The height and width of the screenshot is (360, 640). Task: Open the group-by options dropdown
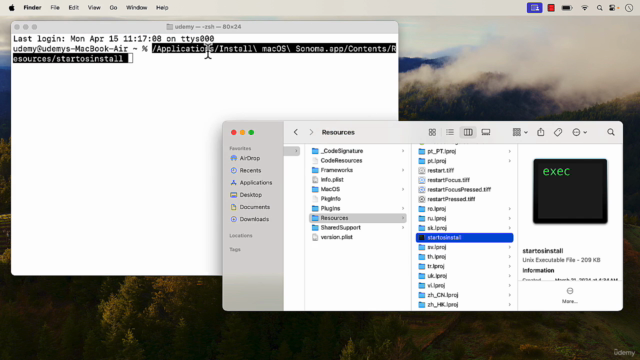tap(520, 132)
